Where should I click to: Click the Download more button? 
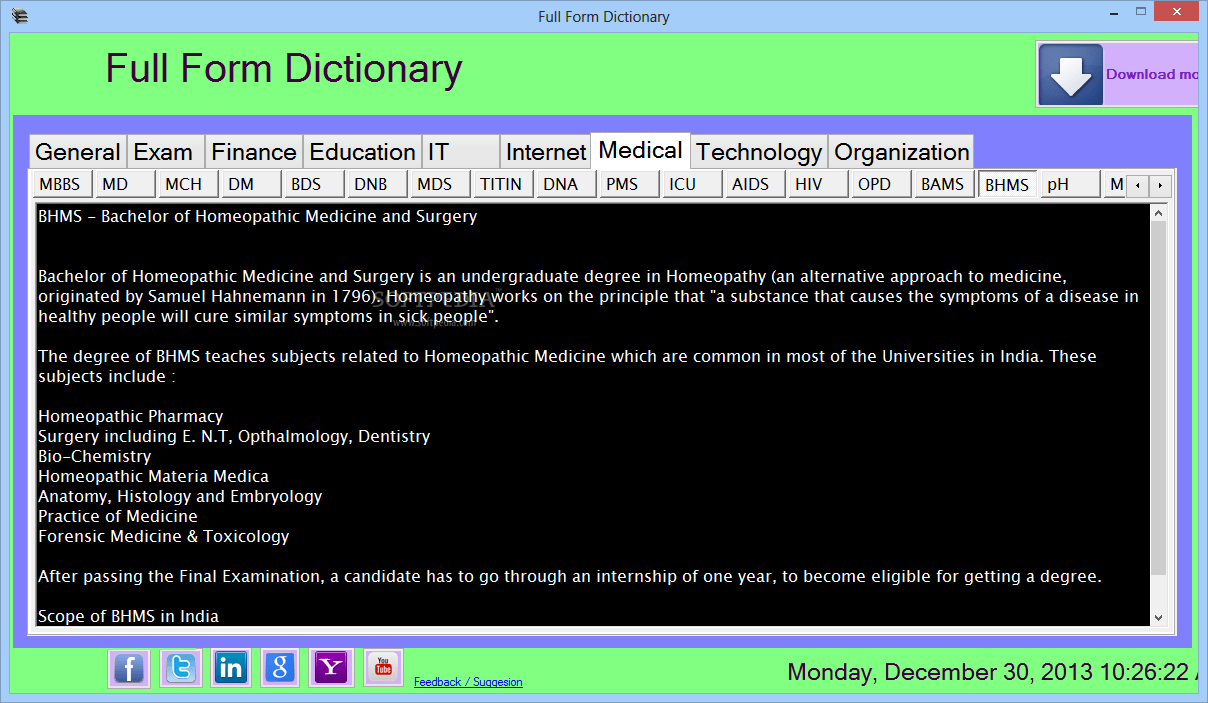coord(1150,74)
